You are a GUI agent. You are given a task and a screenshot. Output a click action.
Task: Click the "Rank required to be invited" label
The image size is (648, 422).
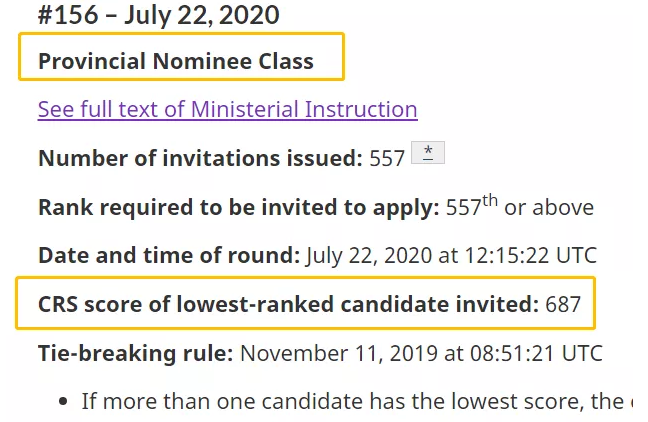[238, 208]
